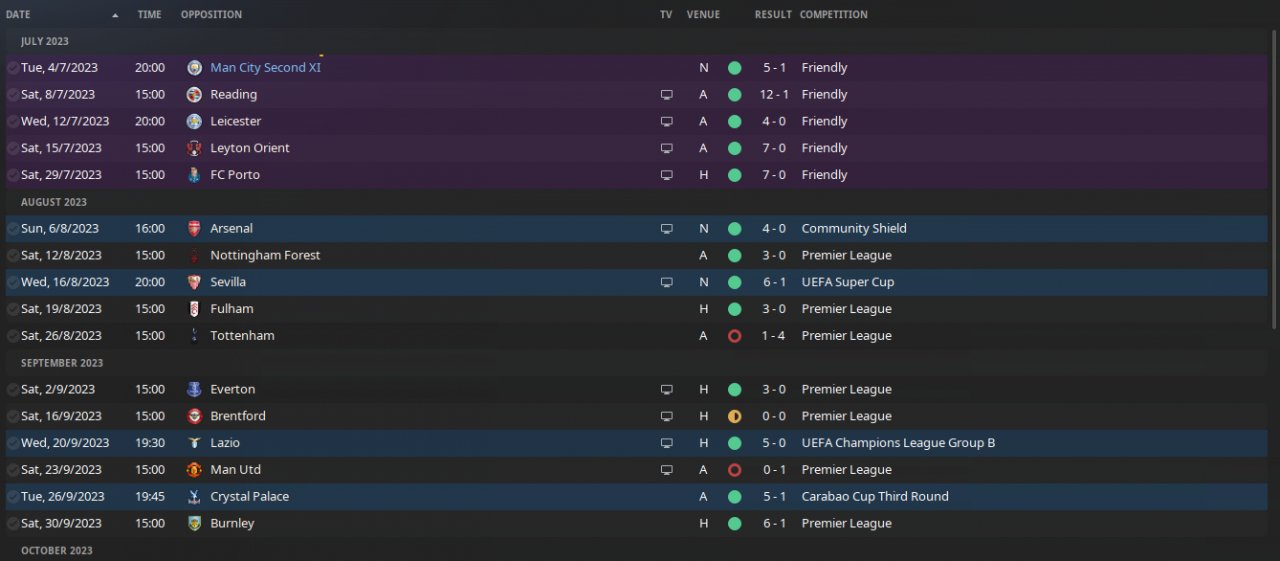Image resolution: width=1280 pixels, height=561 pixels.
Task: Click the TV icon on Reading fixture
Action: point(667,95)
